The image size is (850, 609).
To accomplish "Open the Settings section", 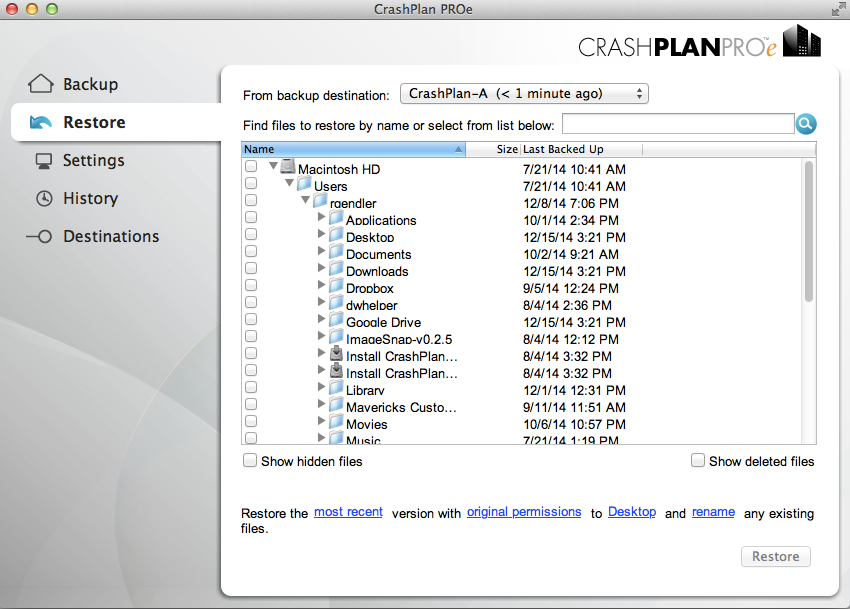I will tap(93, 161).
